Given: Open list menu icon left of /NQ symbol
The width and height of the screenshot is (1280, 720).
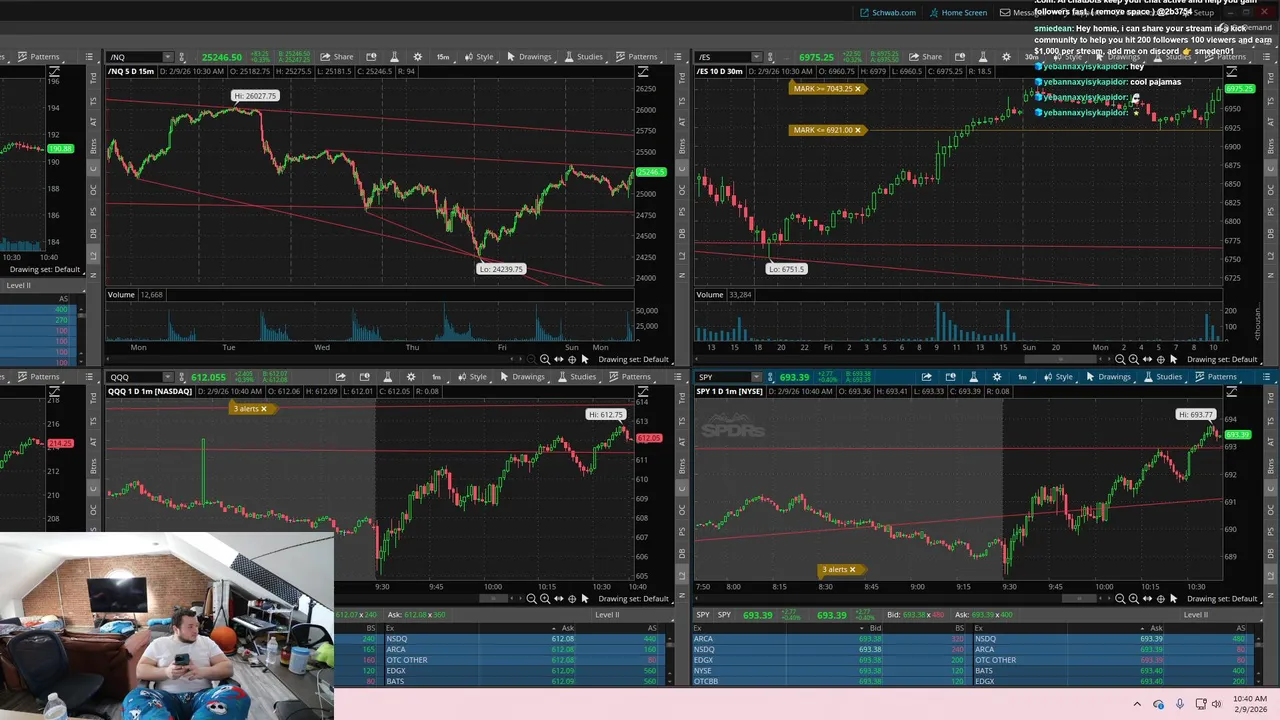Looking at the screenshot, I should 90,57.
